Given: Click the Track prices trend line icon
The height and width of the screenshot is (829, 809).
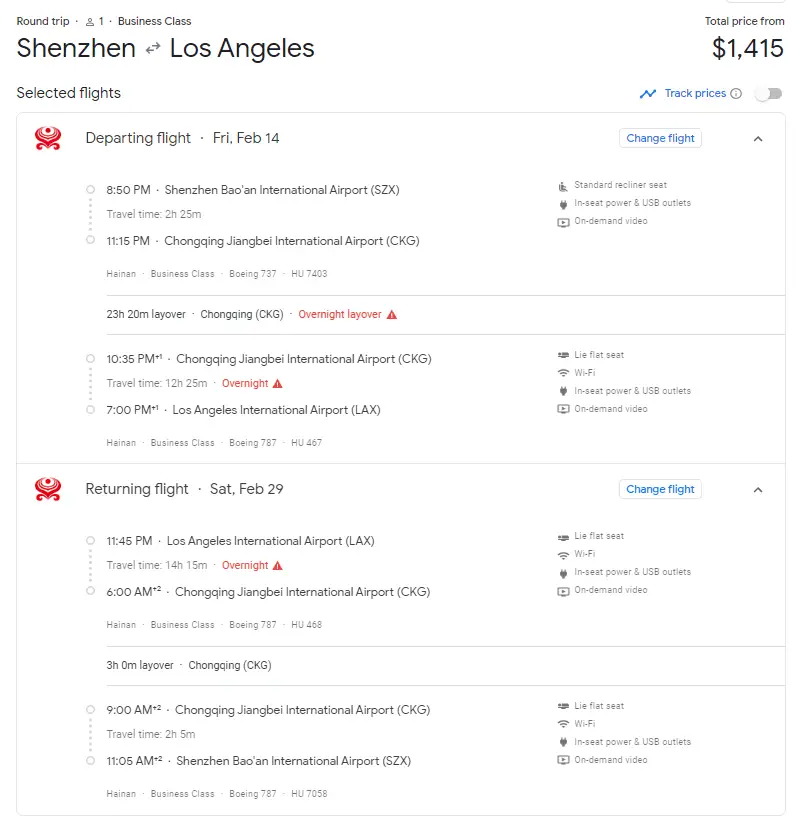Looking at the screenshot, I should pyautogui.click(x=648, y=94).
